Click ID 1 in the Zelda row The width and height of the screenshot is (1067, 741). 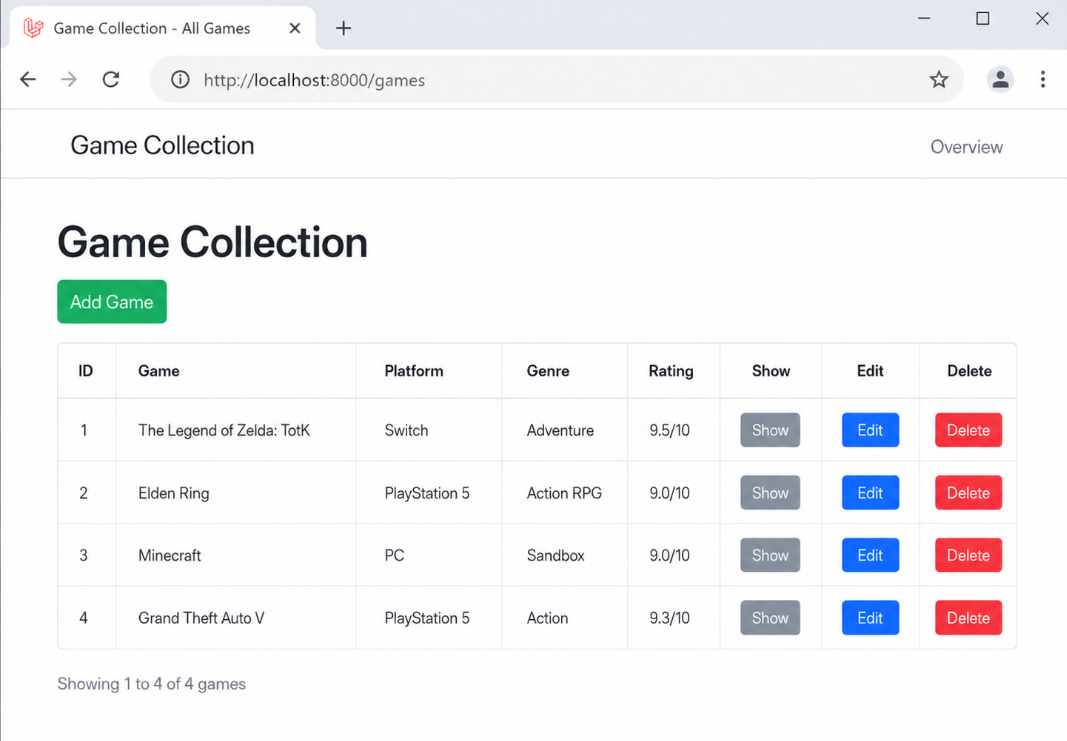click(84, 430)
